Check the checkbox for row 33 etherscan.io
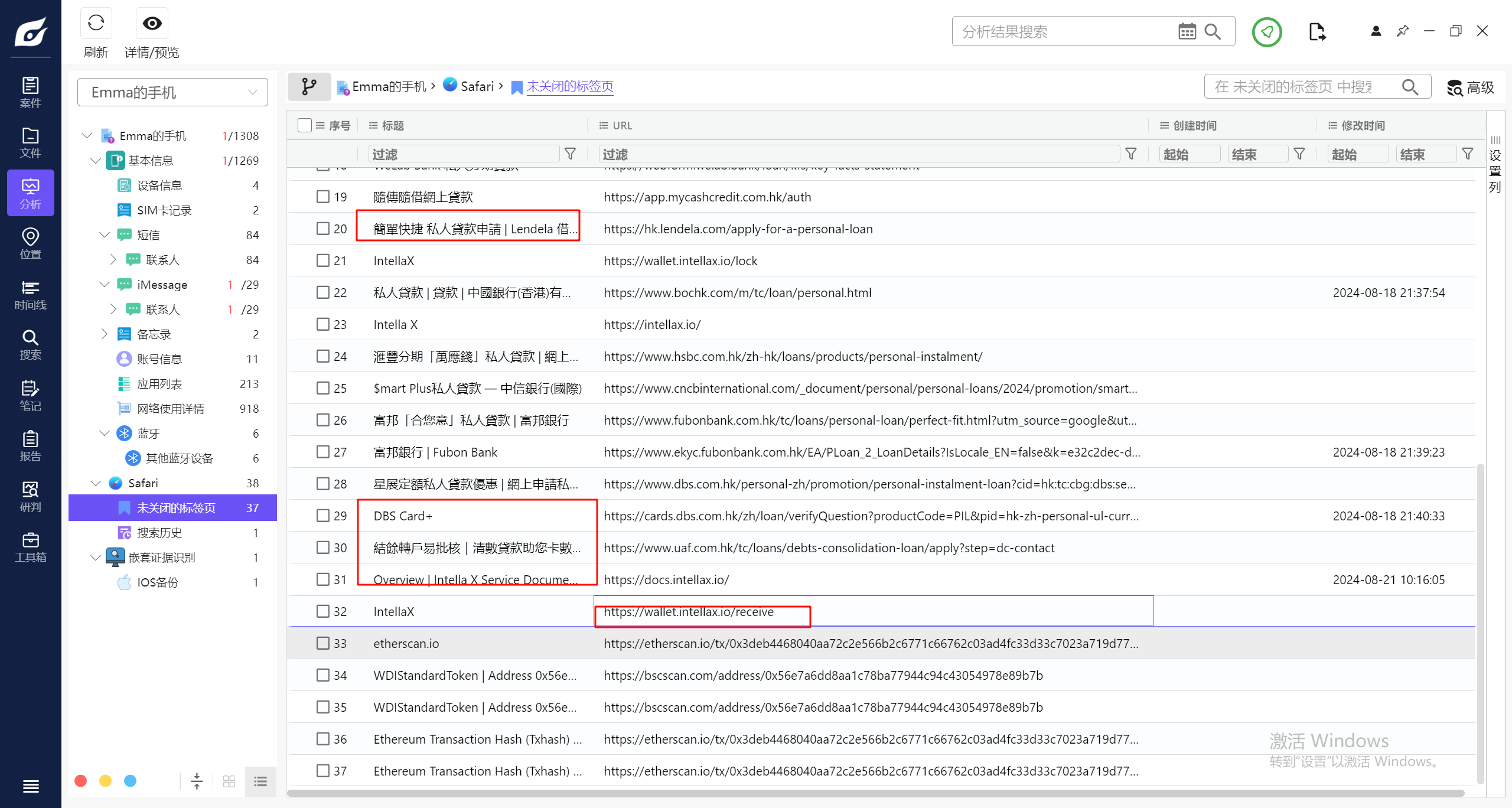 pos(322,643)
